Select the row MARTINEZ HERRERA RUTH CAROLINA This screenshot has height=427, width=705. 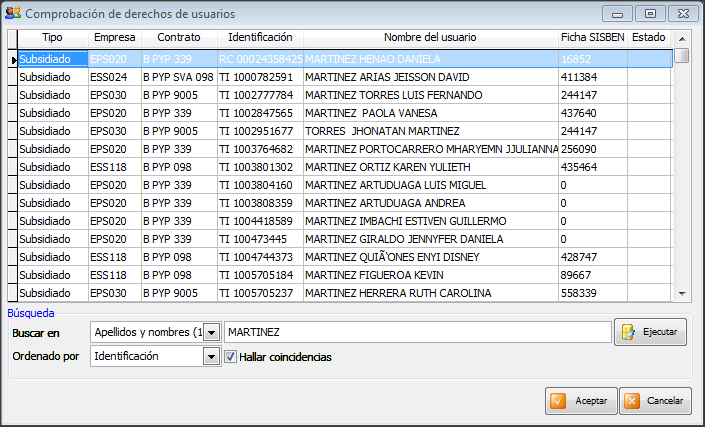pyautogui.click(x=344, y=293)
